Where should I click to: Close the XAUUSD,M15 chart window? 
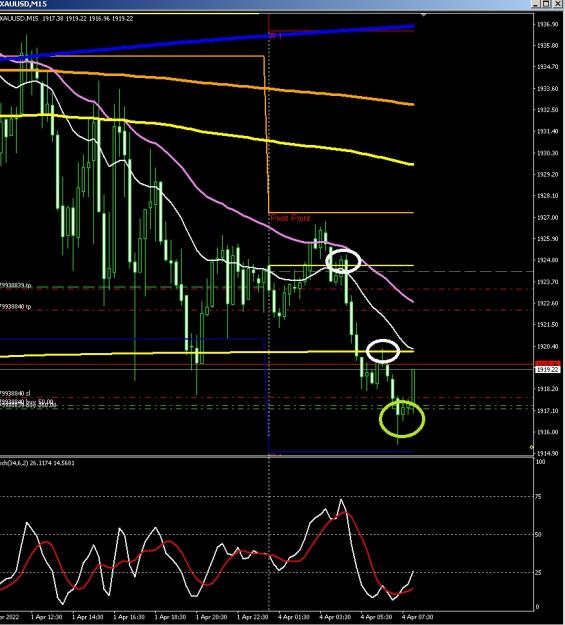[557, 4]
